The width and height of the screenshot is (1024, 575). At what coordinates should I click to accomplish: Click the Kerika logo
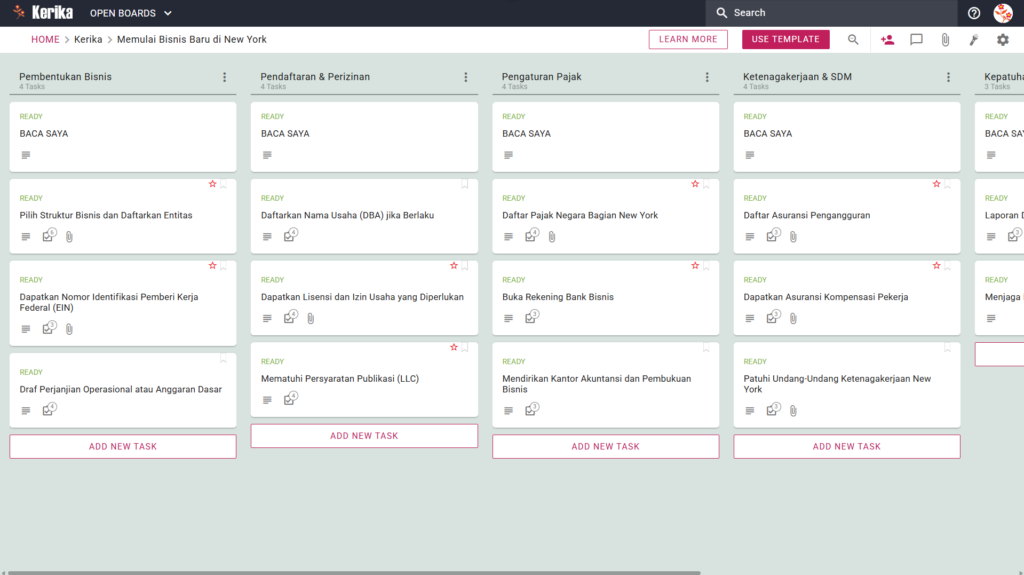pos(43,12)
